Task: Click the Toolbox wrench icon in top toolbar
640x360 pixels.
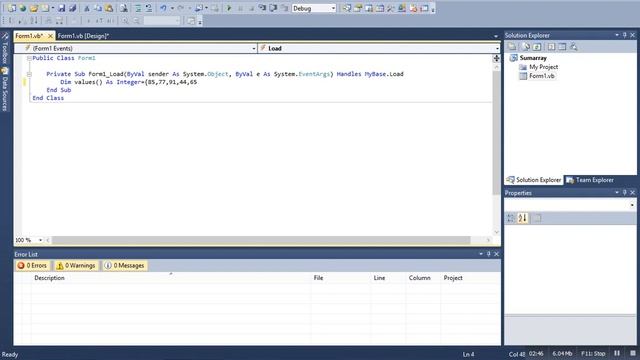Action: [391, 8]
